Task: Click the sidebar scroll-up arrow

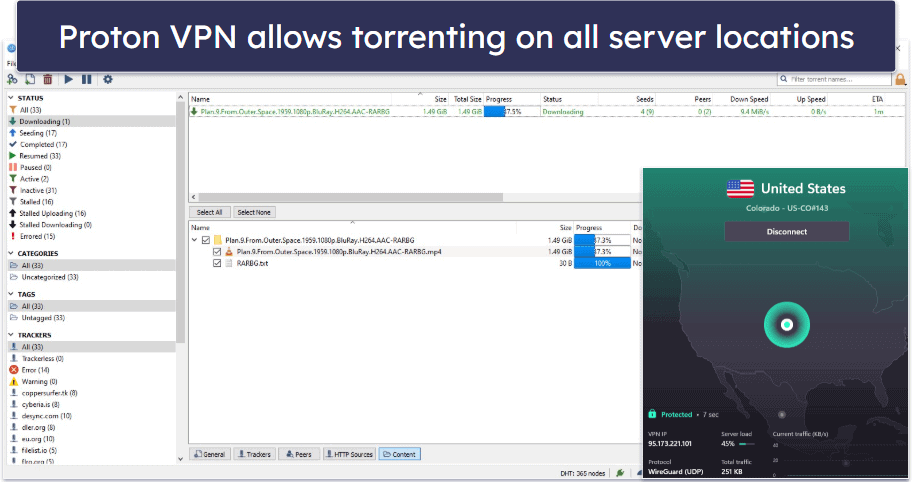Action: (x=180, y=98)
